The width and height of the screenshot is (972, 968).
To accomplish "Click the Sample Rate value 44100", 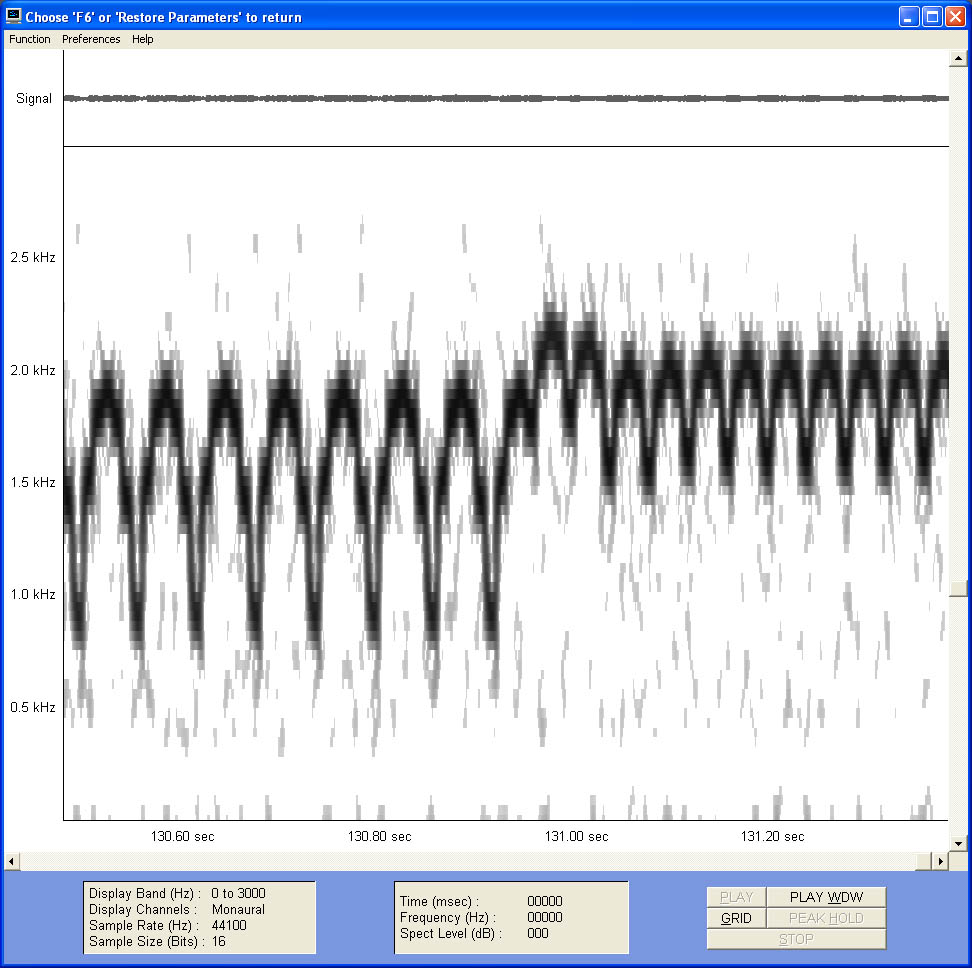I will coord(229,925).
